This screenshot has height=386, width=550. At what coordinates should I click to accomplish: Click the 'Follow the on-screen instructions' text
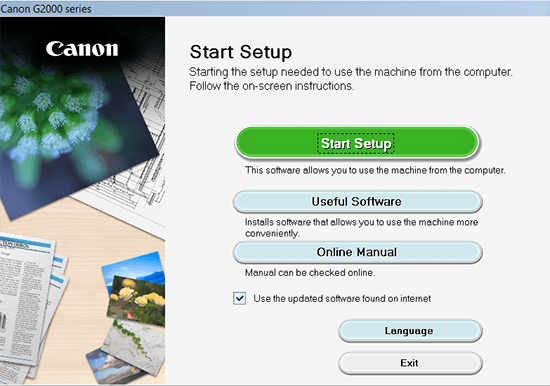click(271, 86)
